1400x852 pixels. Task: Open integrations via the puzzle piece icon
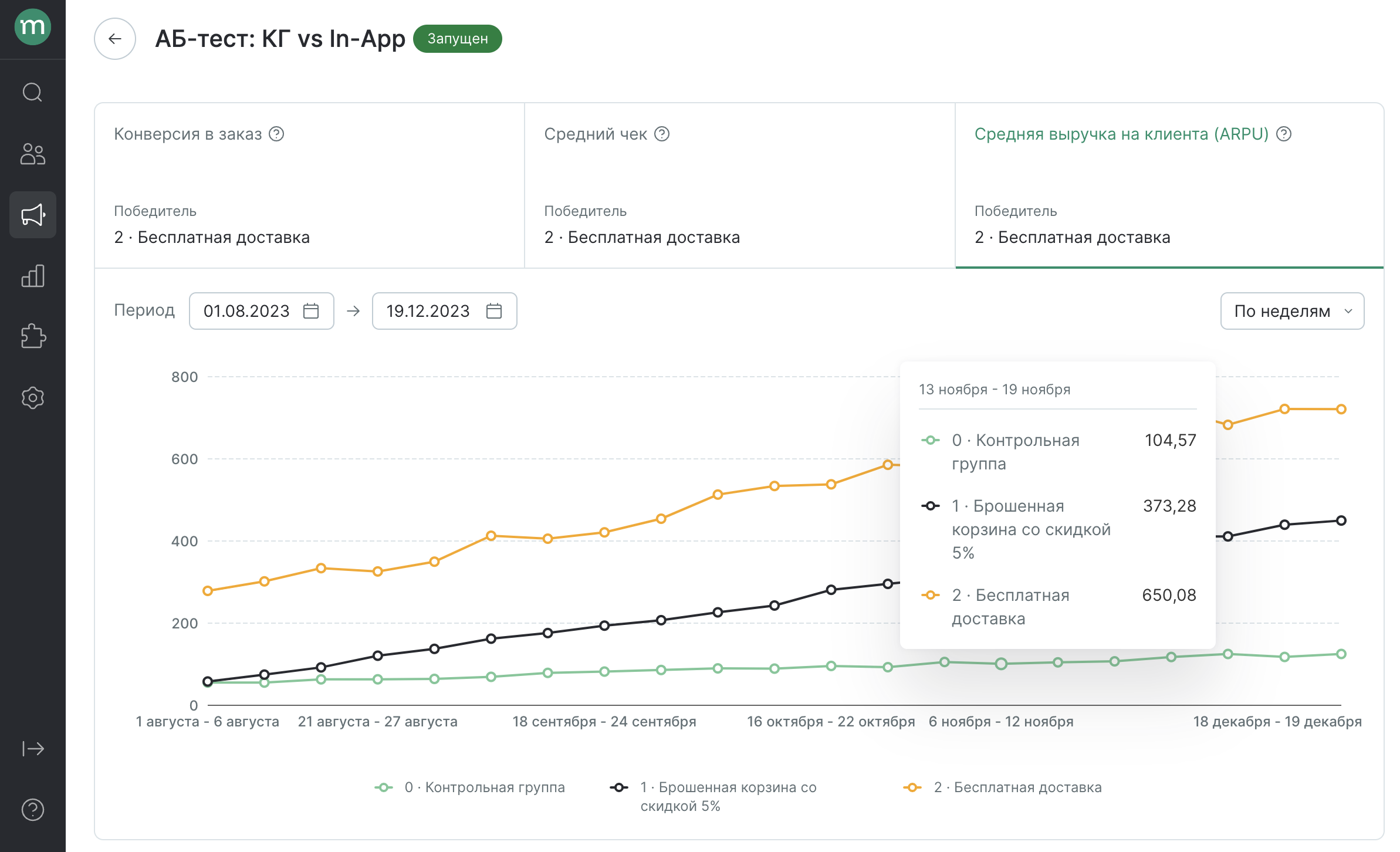(x=33, y=337)
